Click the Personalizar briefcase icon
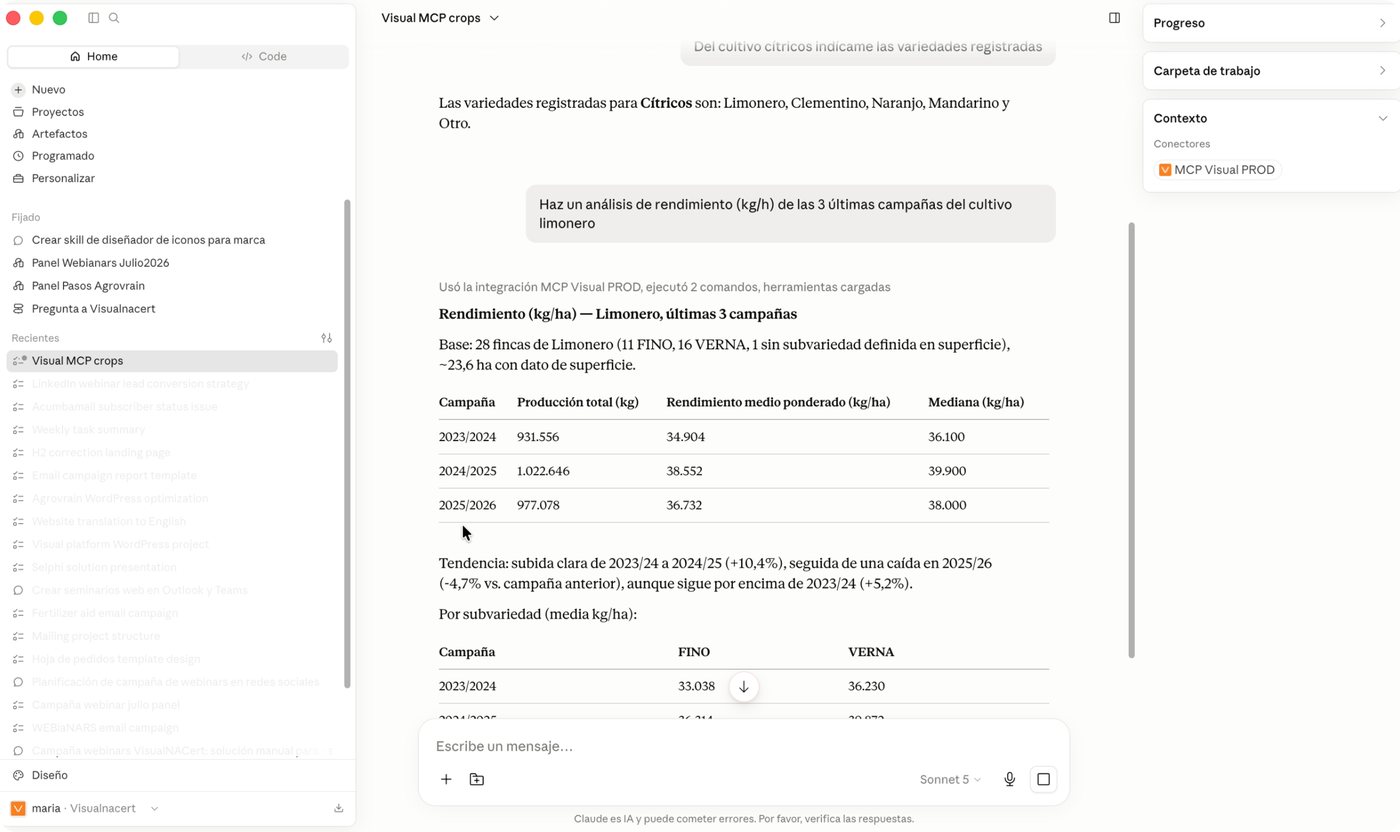The height and width of the screenshot is (832, 1400). [18, 178]
